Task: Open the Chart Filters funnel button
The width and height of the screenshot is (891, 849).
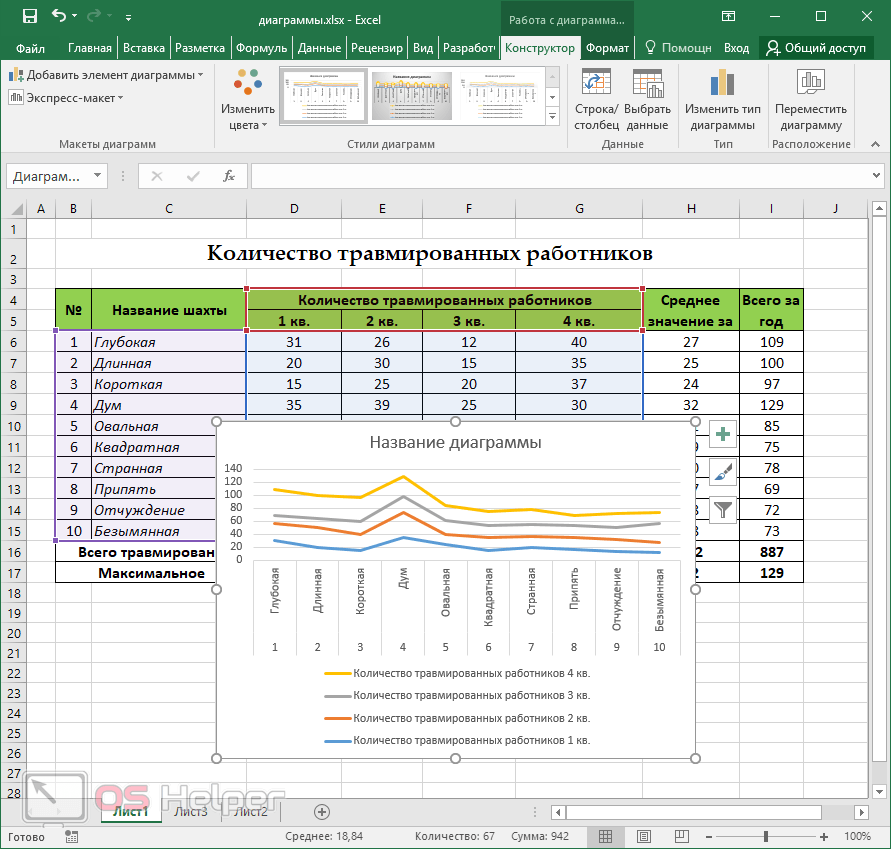Action: 722,510
